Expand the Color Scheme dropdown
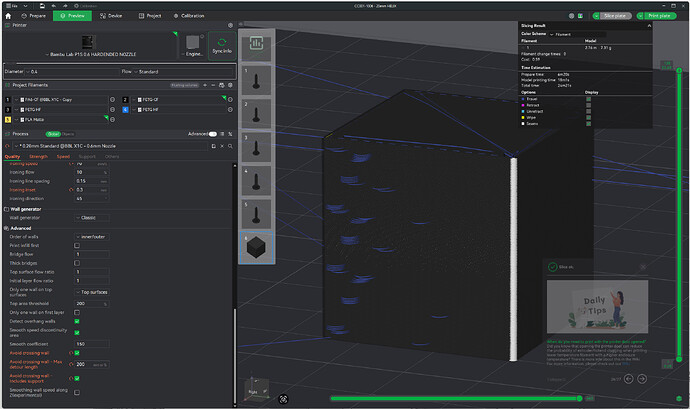The height and width of the screenshot is (409, 690). [577, 34]
